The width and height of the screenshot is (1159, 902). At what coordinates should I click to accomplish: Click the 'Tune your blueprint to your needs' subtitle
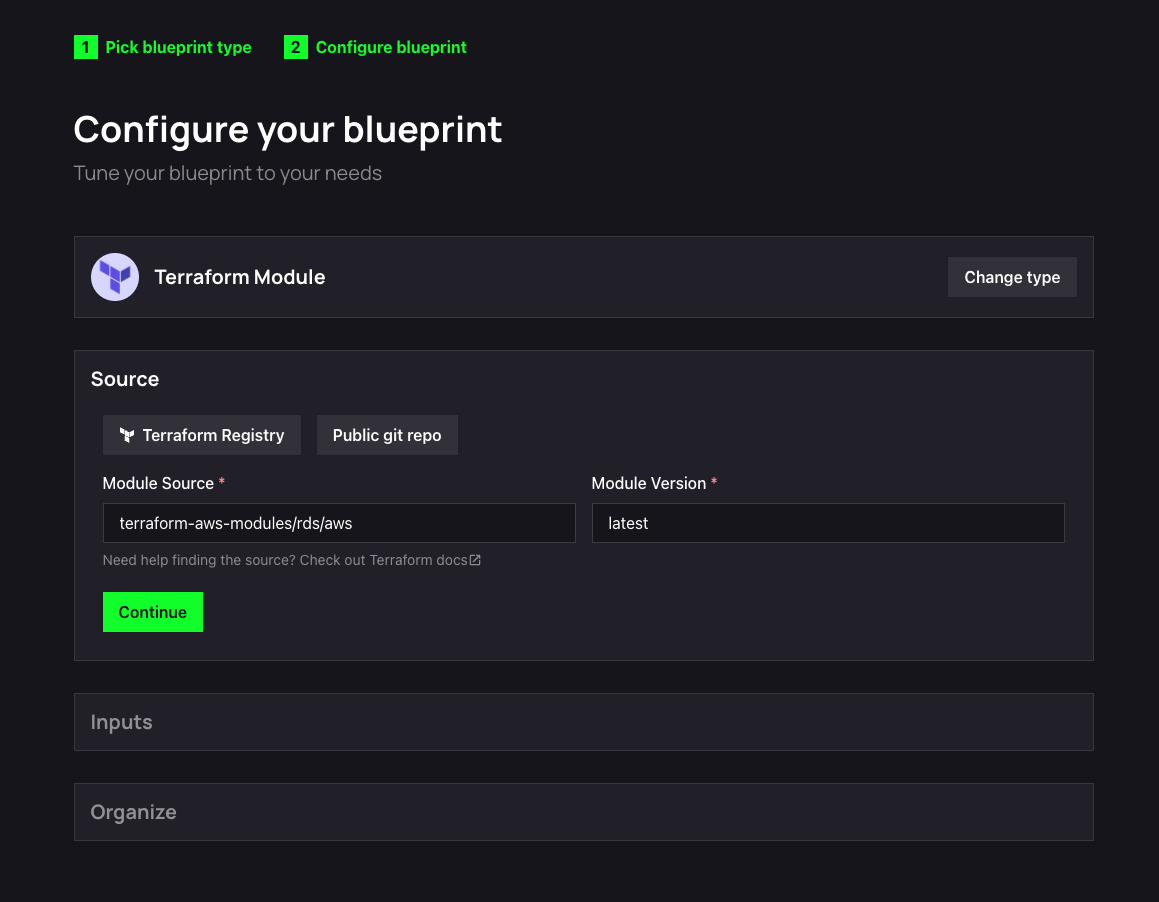(x=228, y=173)
